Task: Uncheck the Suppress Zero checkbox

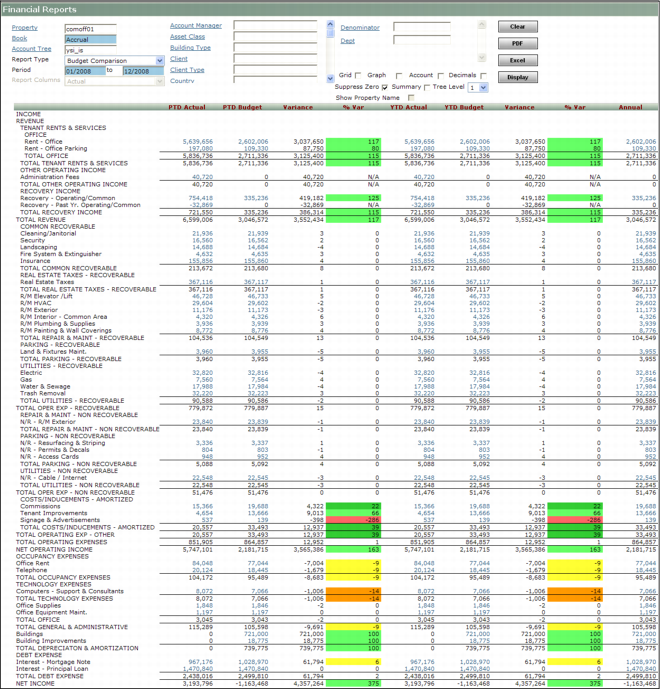Action: pos(385,87)
